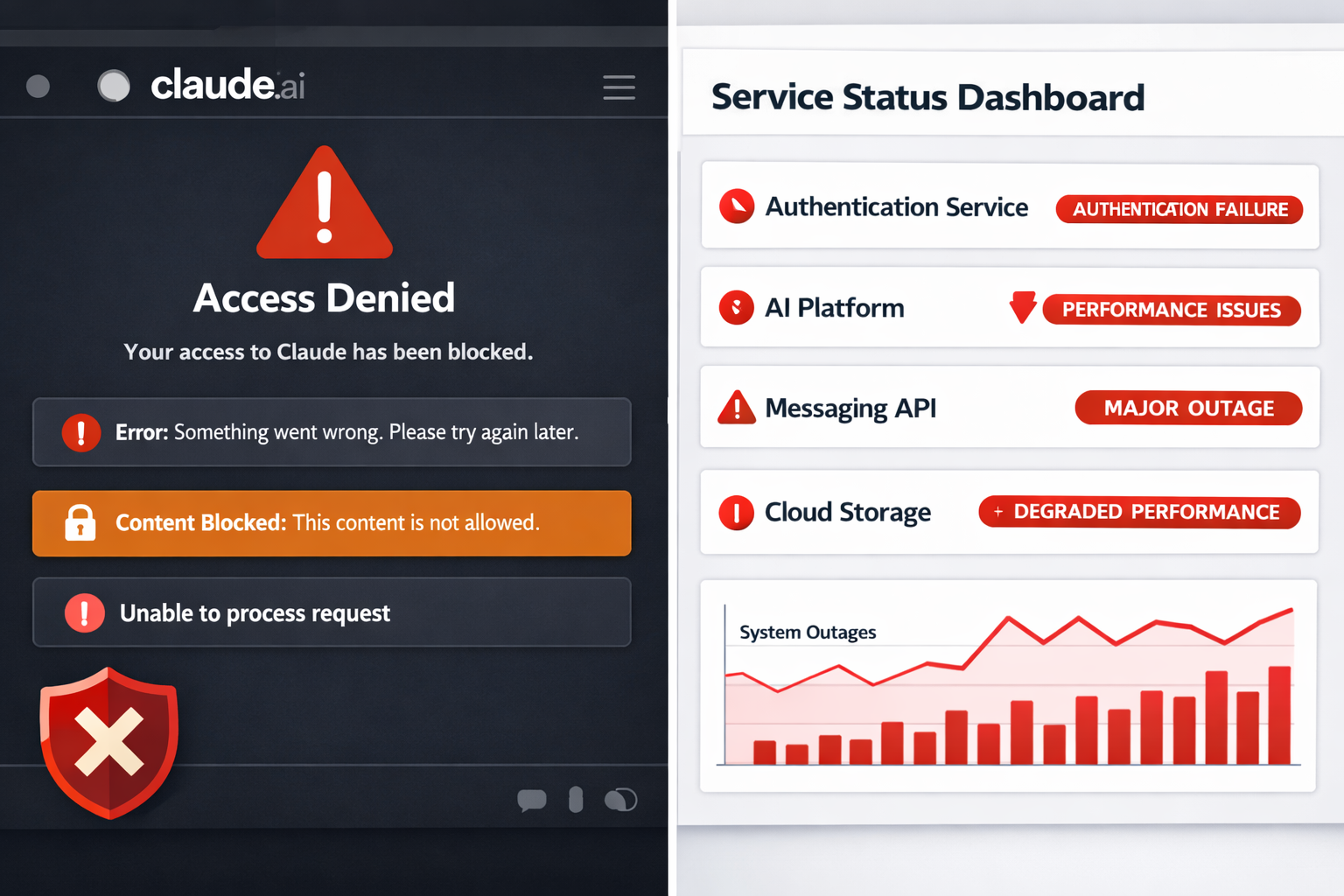
Task: Click the exclamation icon beside Unable to process
Action: click(x=85, y=613)
